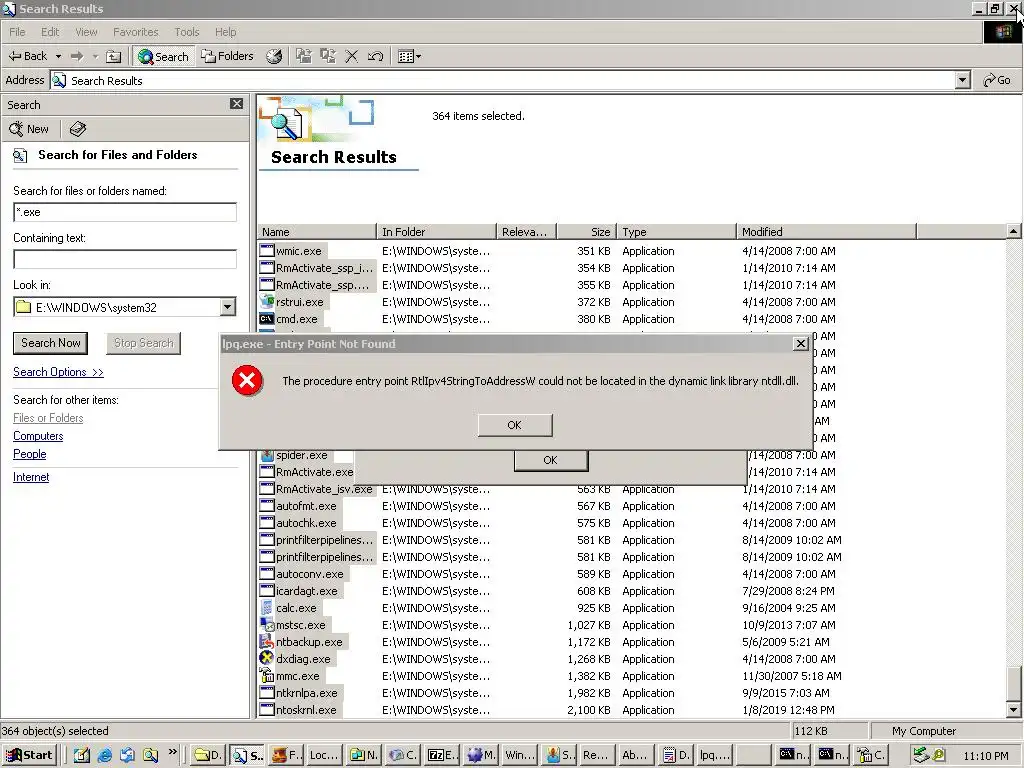Open the Tools menu
1024x768 pixels.
click(x=187, y=32)
